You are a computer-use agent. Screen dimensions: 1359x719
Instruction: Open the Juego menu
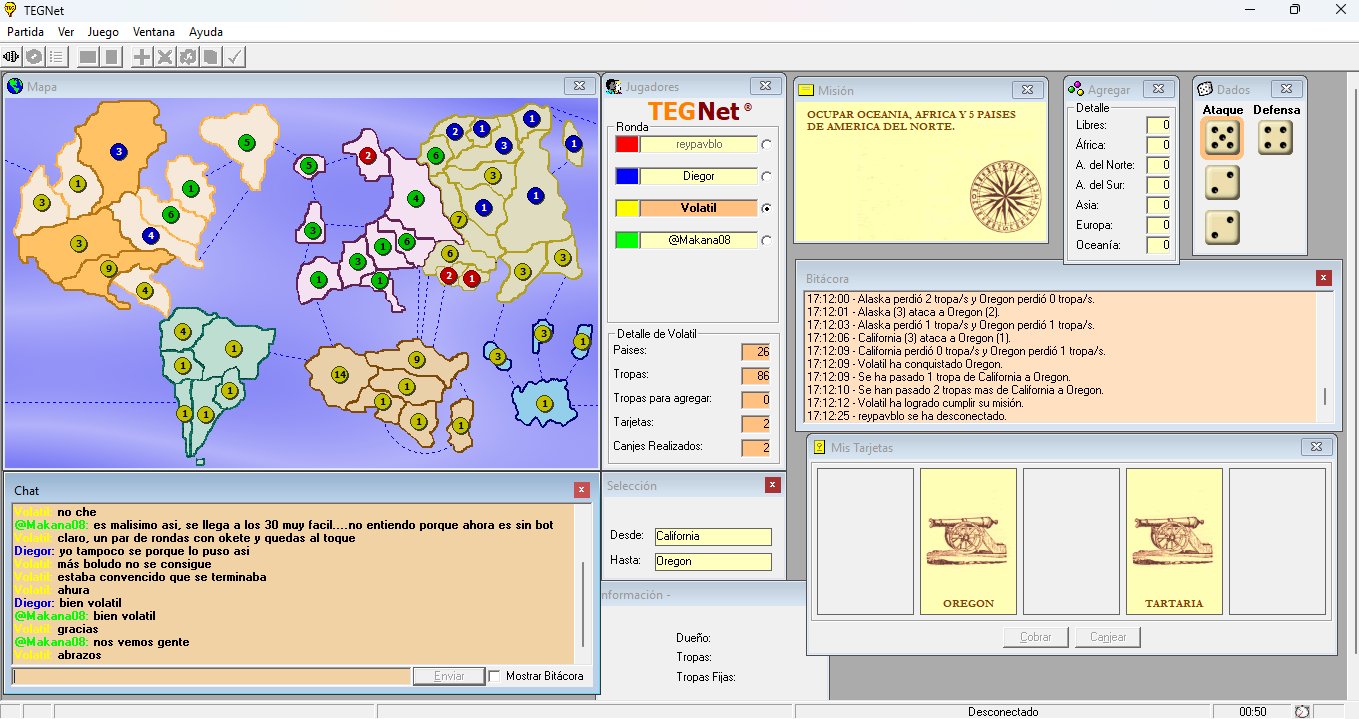103,32
